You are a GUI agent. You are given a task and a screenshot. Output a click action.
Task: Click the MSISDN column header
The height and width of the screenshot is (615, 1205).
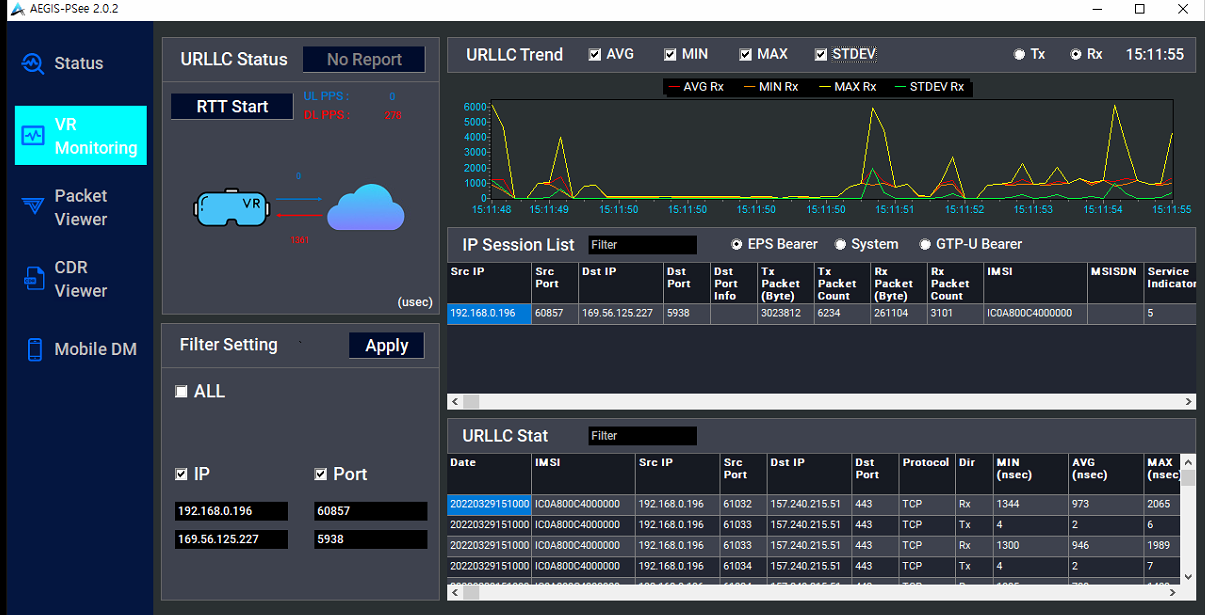(1115, 283)
